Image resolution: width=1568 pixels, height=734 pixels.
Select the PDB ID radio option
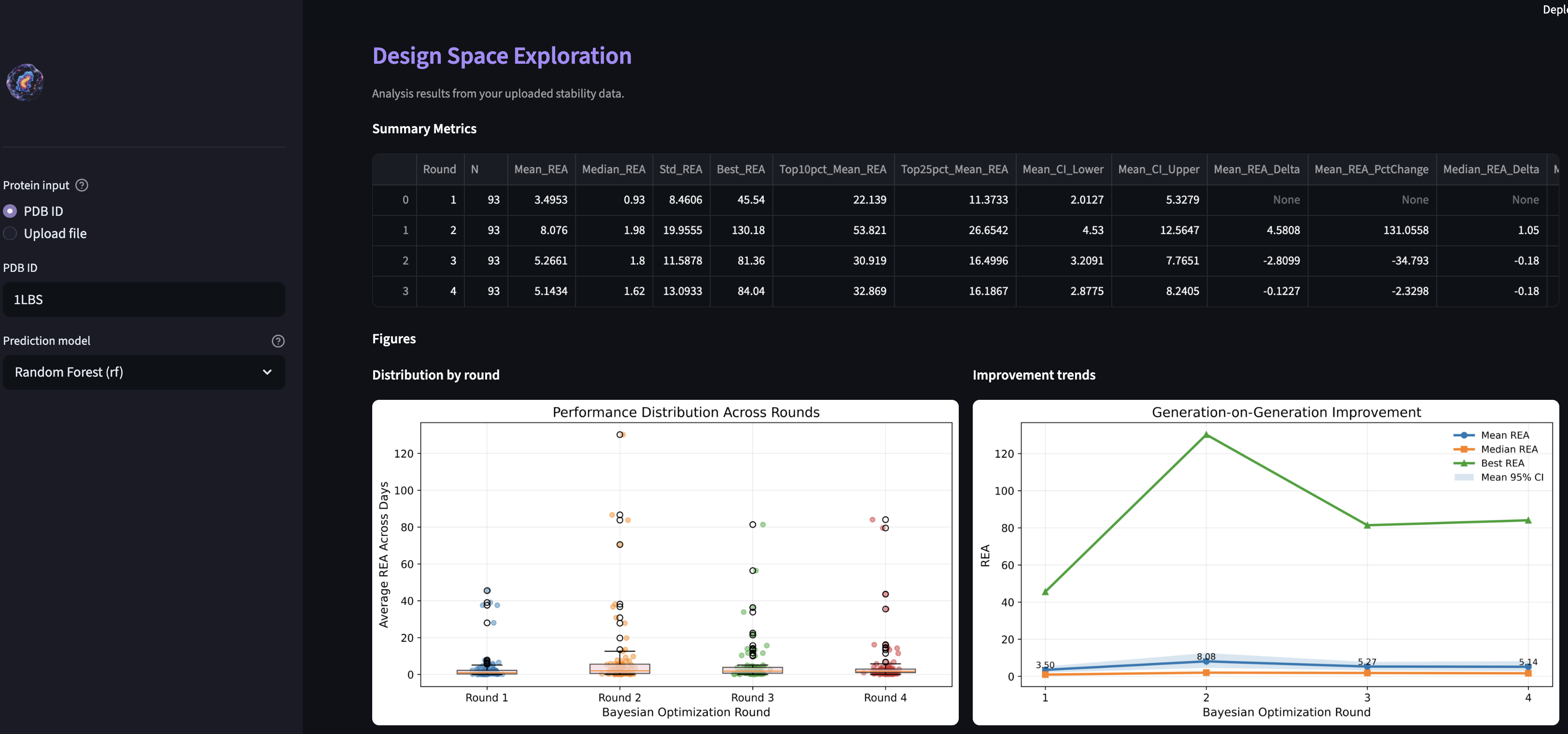point(10,211)
